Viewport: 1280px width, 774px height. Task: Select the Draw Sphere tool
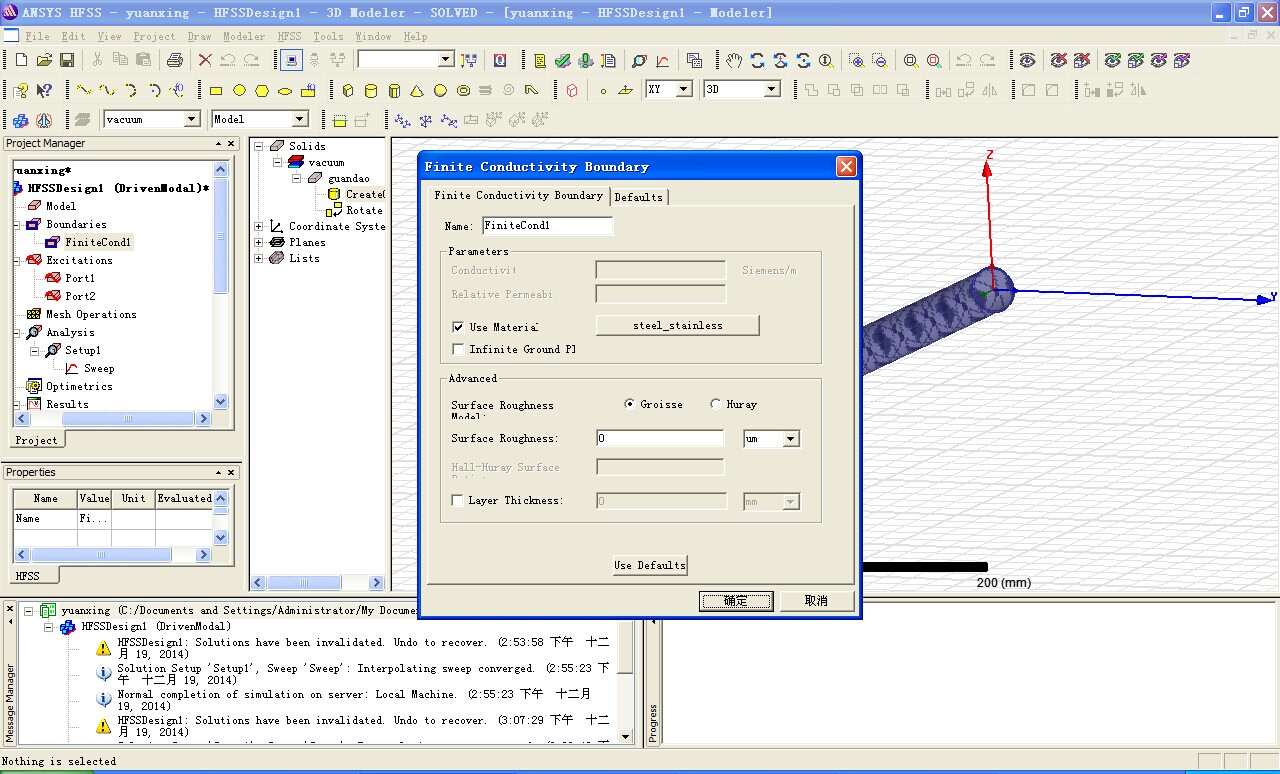(x=440, y=90)
